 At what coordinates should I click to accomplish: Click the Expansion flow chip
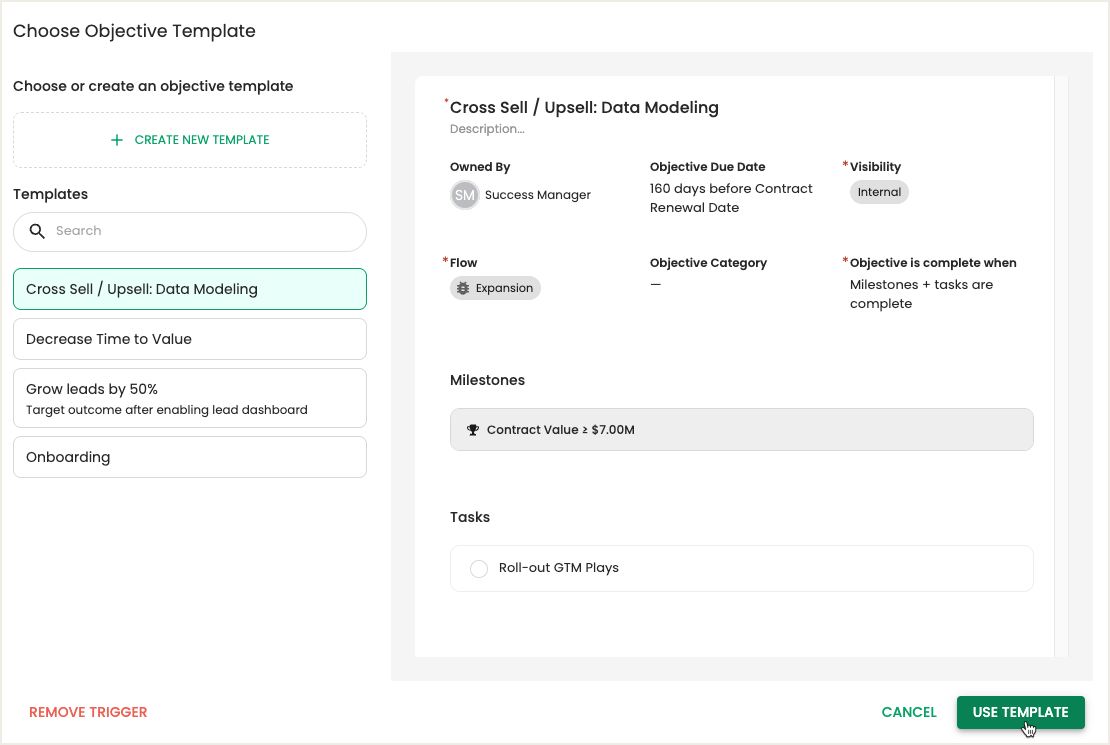click(x=495, y=288)
